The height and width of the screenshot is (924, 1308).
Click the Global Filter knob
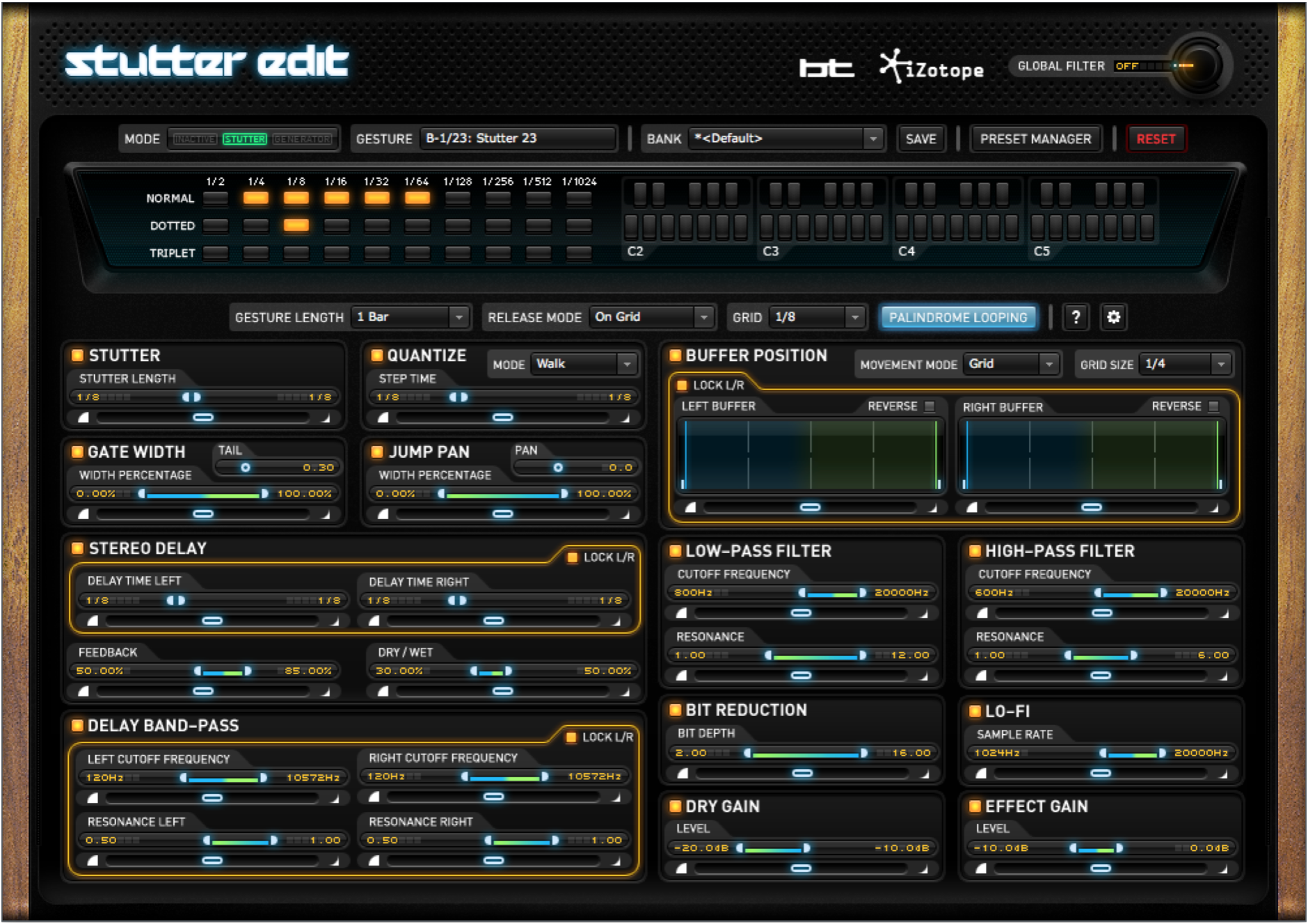[1198, 67]
